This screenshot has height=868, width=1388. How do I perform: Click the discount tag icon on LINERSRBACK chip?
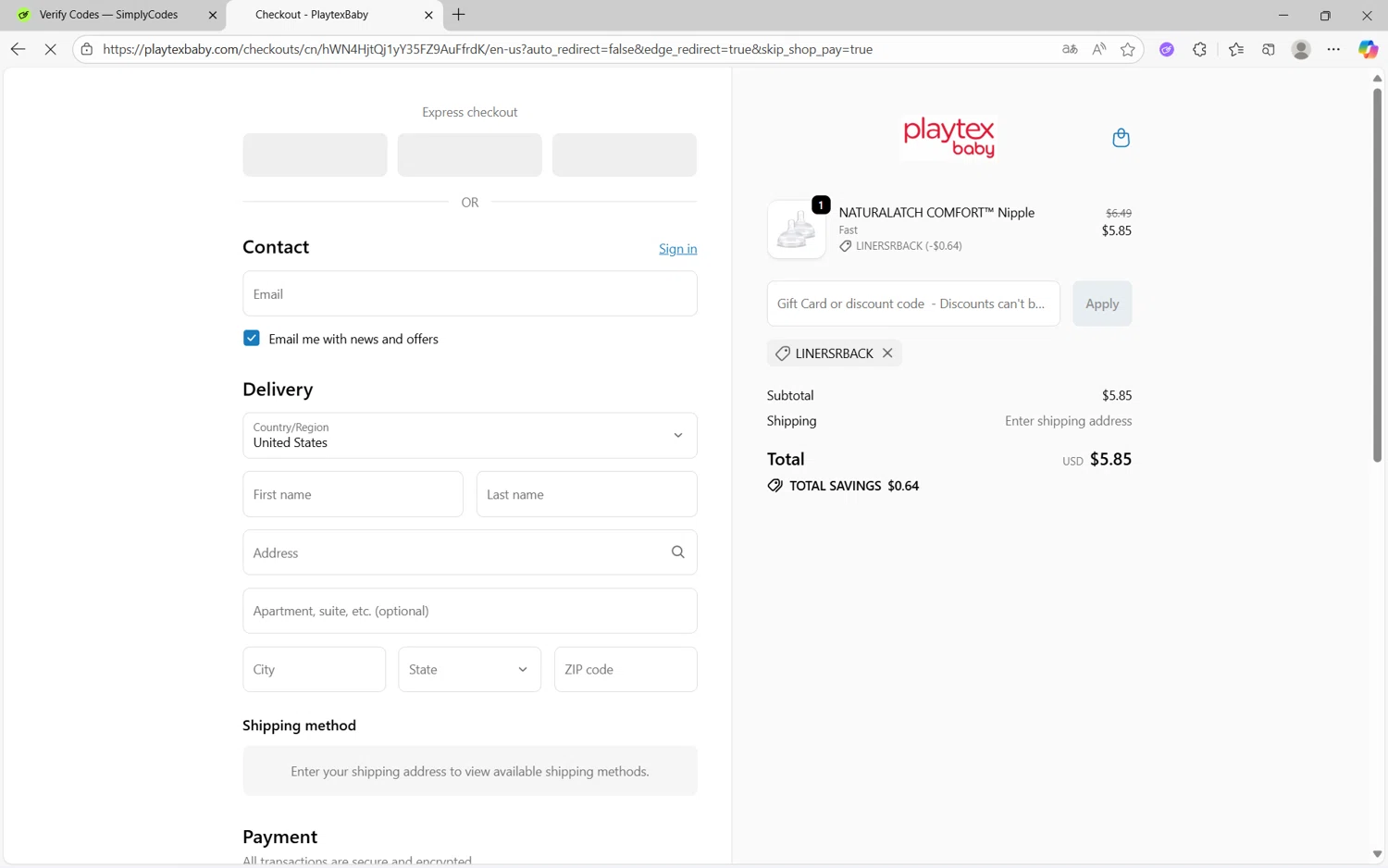[x=783, y=353]
